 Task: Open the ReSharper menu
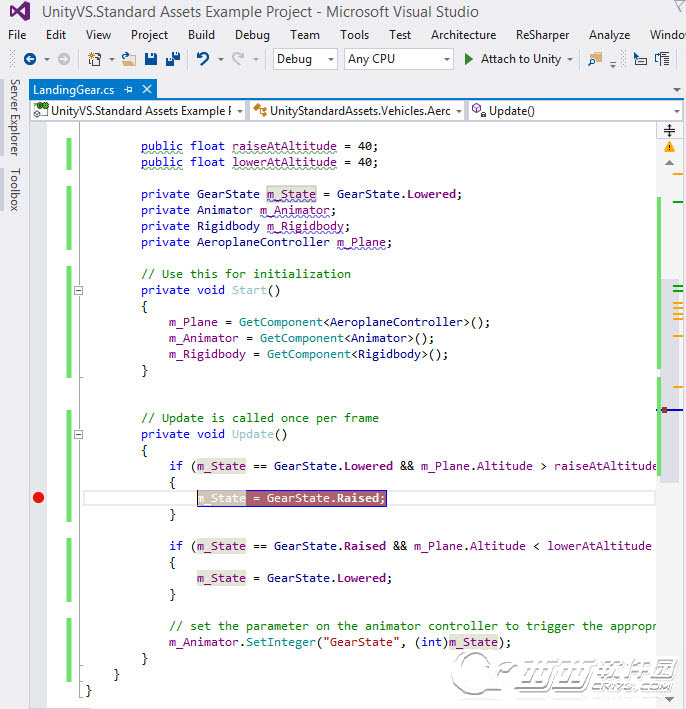542,35
